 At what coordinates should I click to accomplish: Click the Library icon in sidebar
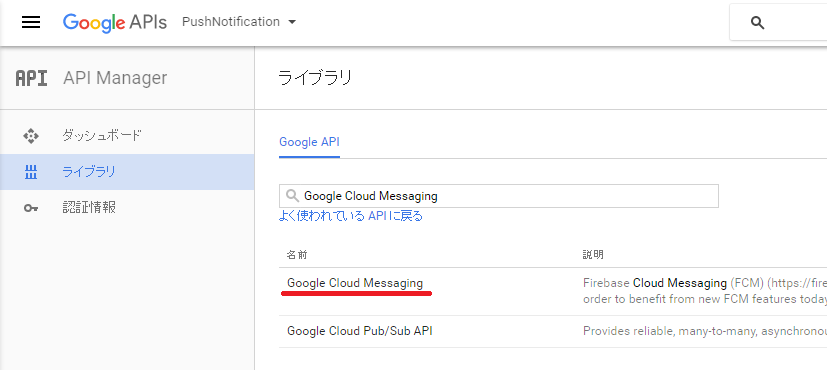pos(31,172)
